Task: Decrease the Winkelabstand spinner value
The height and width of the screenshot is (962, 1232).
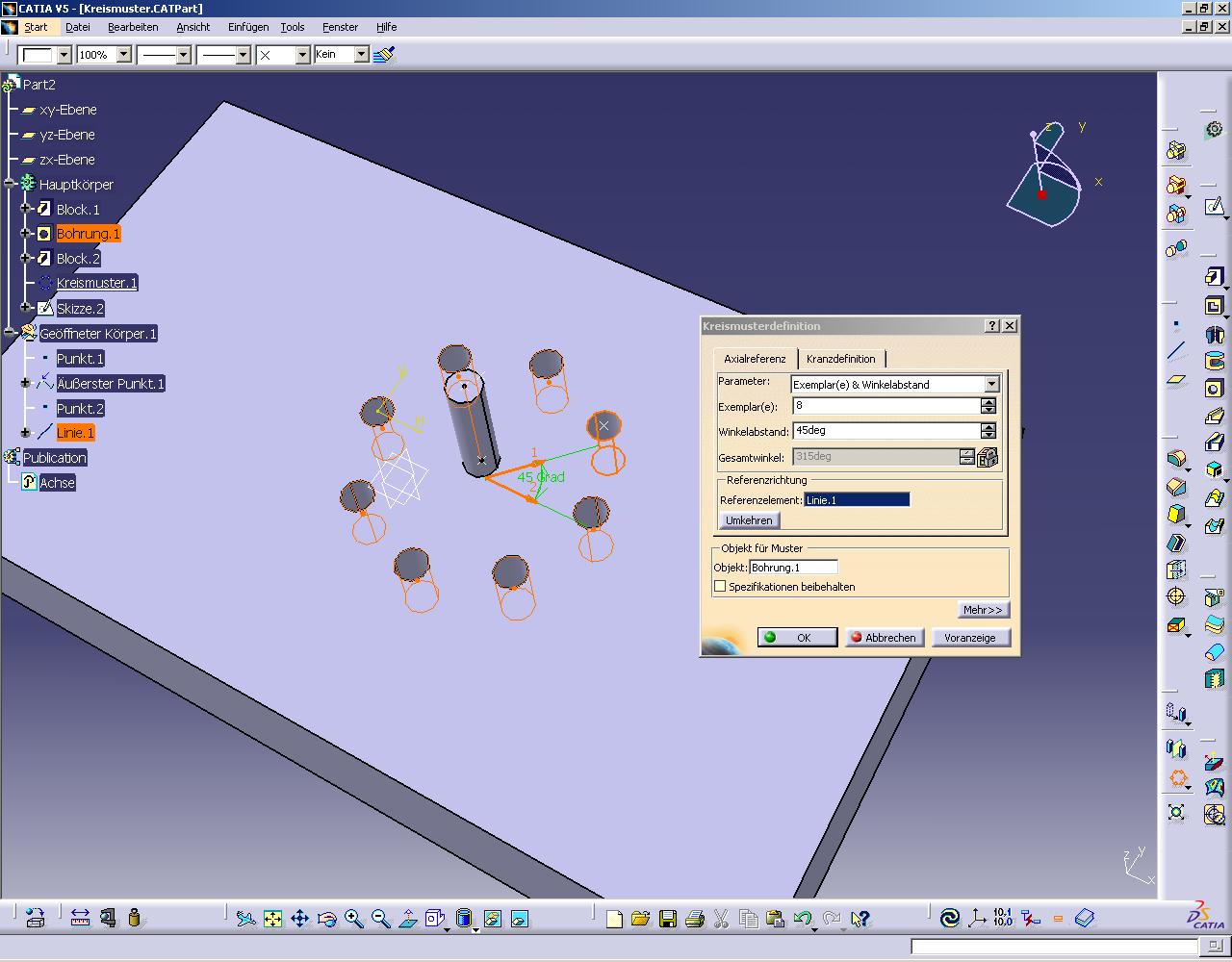Action: 988,435
